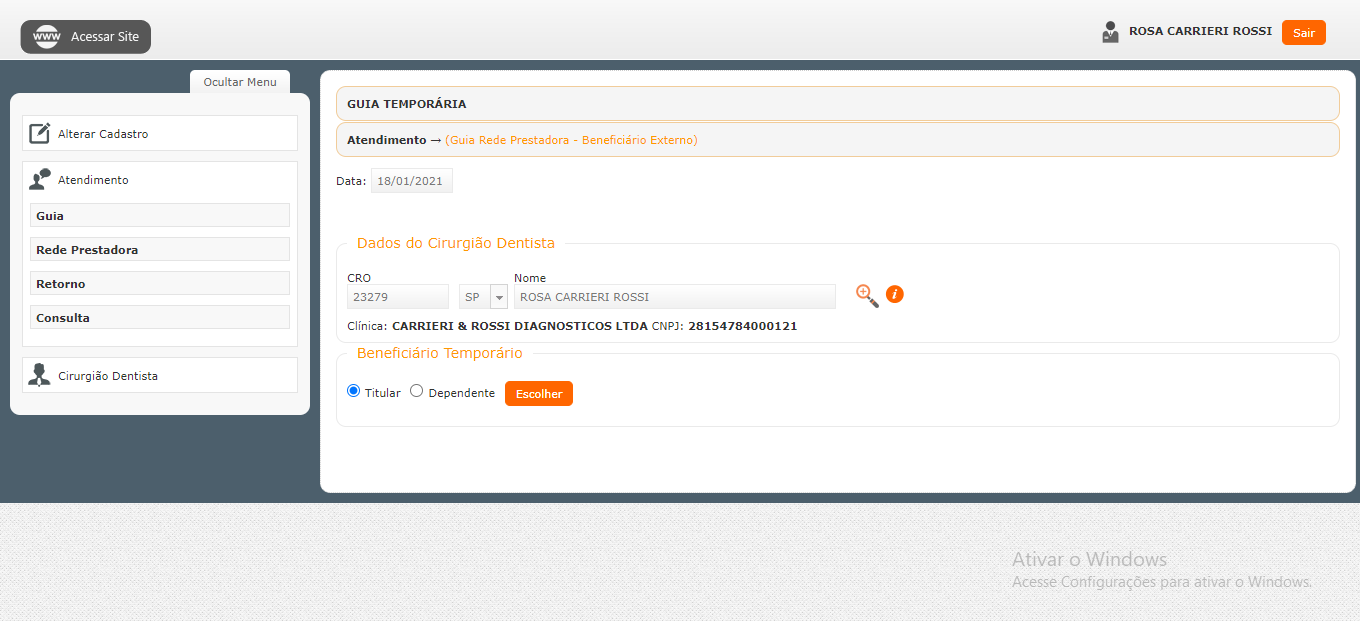
Task: Open Acessar Site button
Action: 86,37
